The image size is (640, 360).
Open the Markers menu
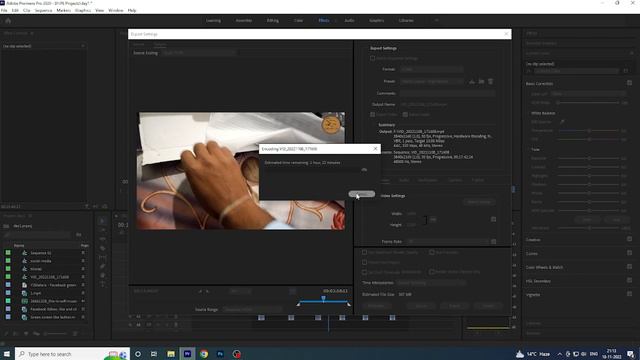point(63,10)
